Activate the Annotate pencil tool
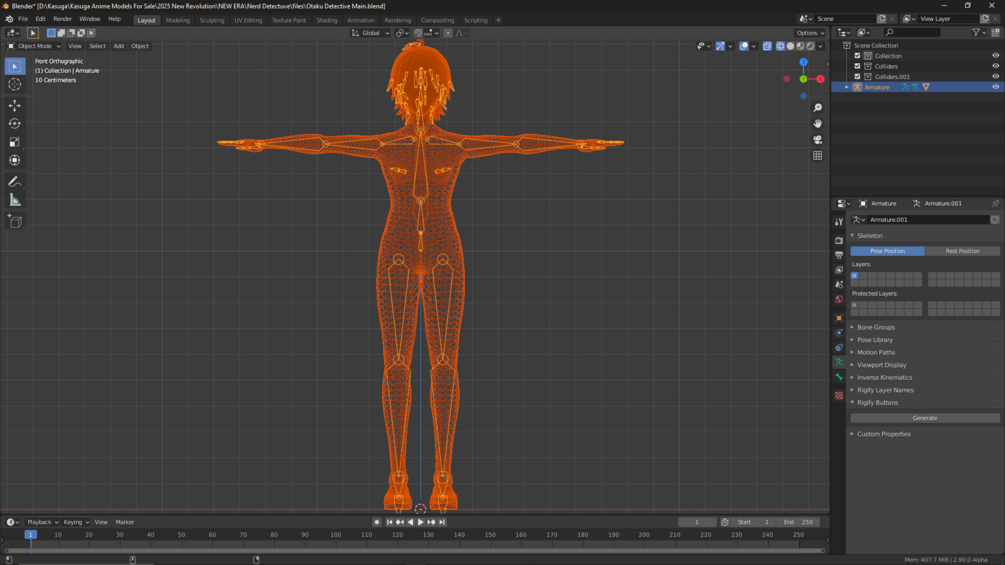The height and width of the screenshot is (565, 1005). 15,182
